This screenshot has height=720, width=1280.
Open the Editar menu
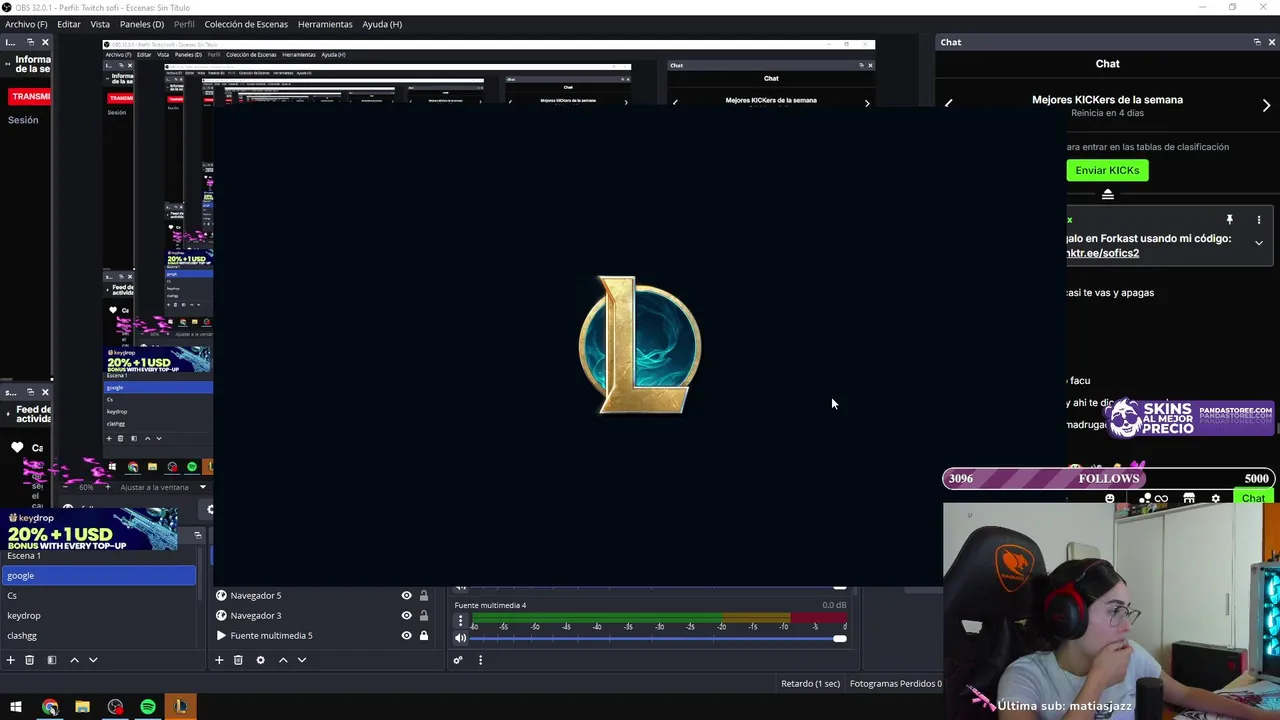point(69,24)
